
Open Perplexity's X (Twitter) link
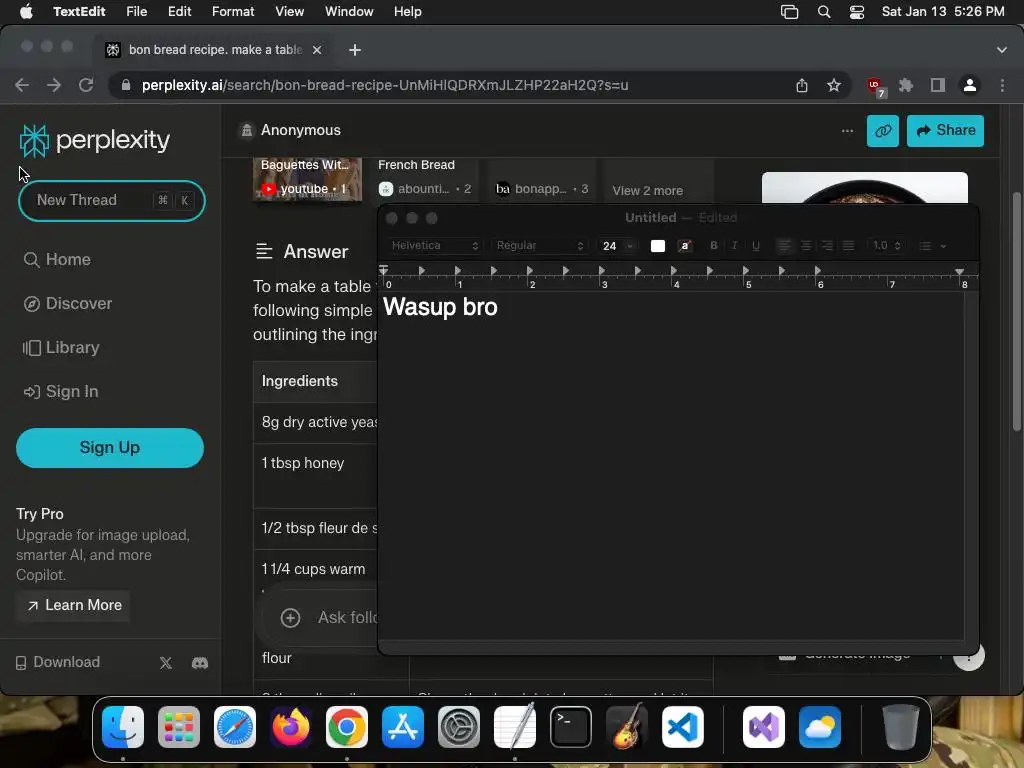[166, 663]
